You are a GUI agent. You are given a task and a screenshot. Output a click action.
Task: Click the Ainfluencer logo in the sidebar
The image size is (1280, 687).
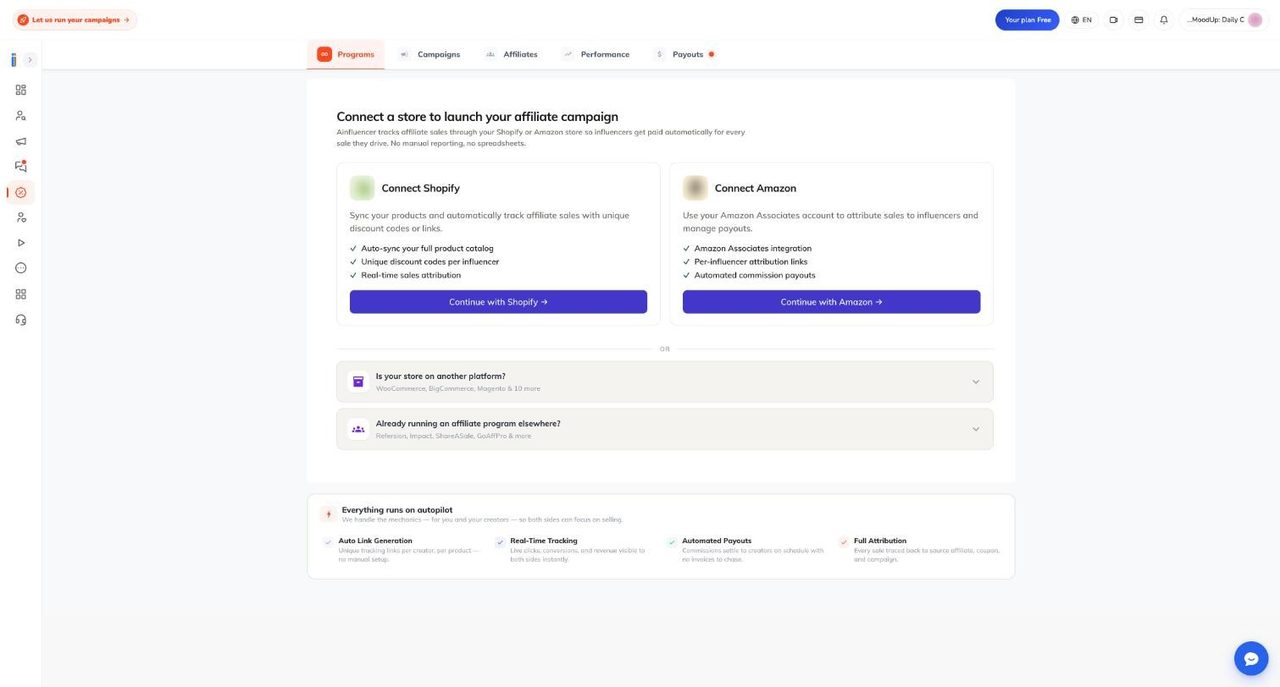click(x=14, y=60)
